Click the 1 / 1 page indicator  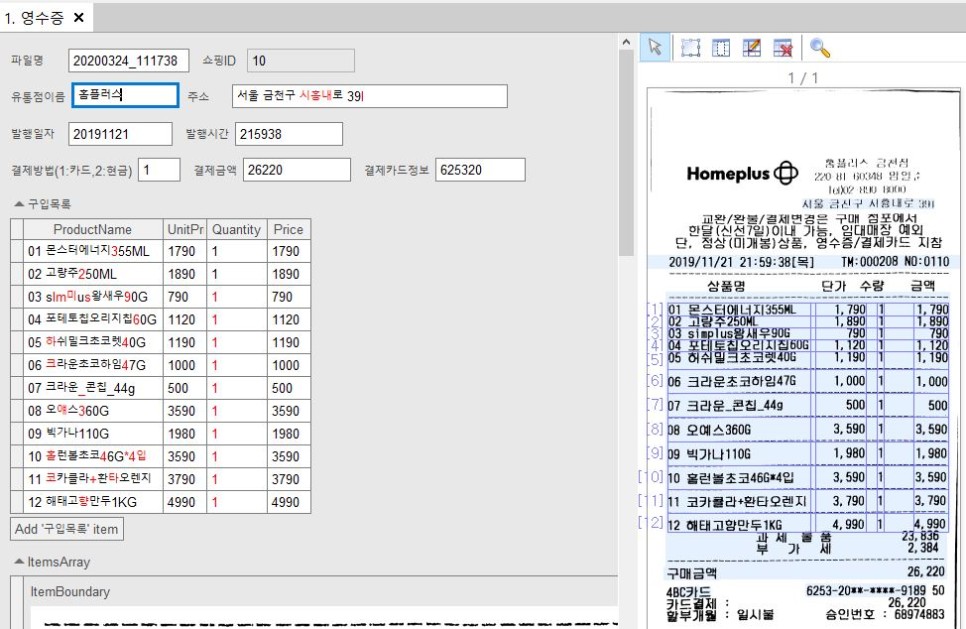[x=803, y=78]
